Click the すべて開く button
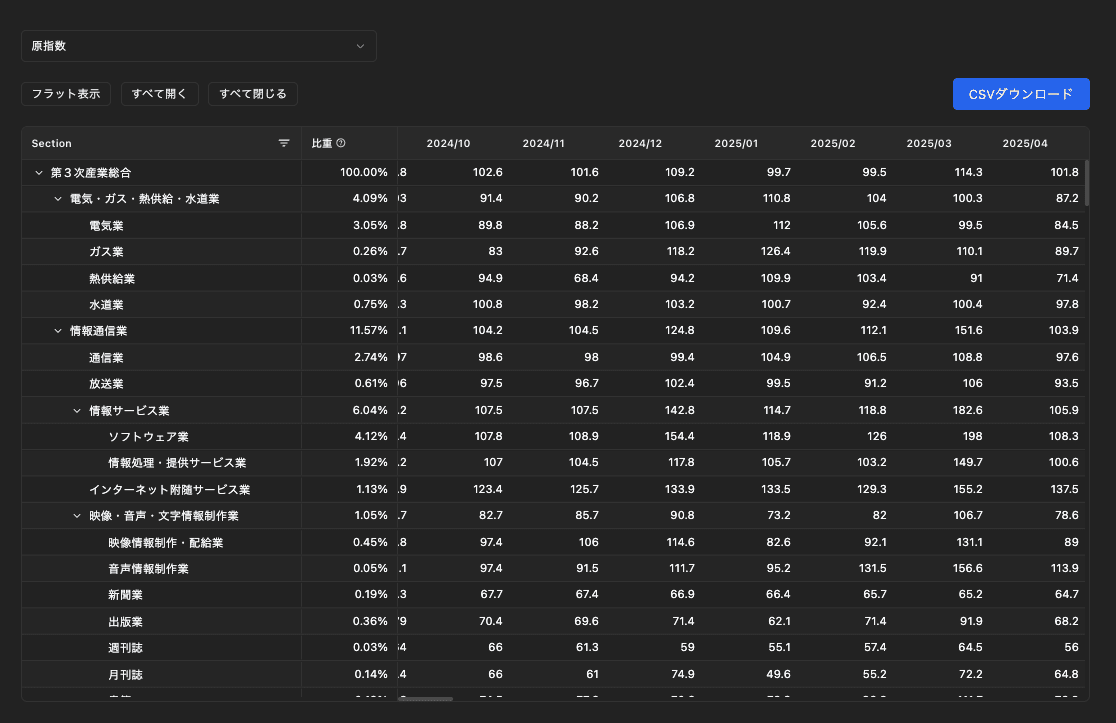Screen dimensions: 1116x723 (160, 94)
